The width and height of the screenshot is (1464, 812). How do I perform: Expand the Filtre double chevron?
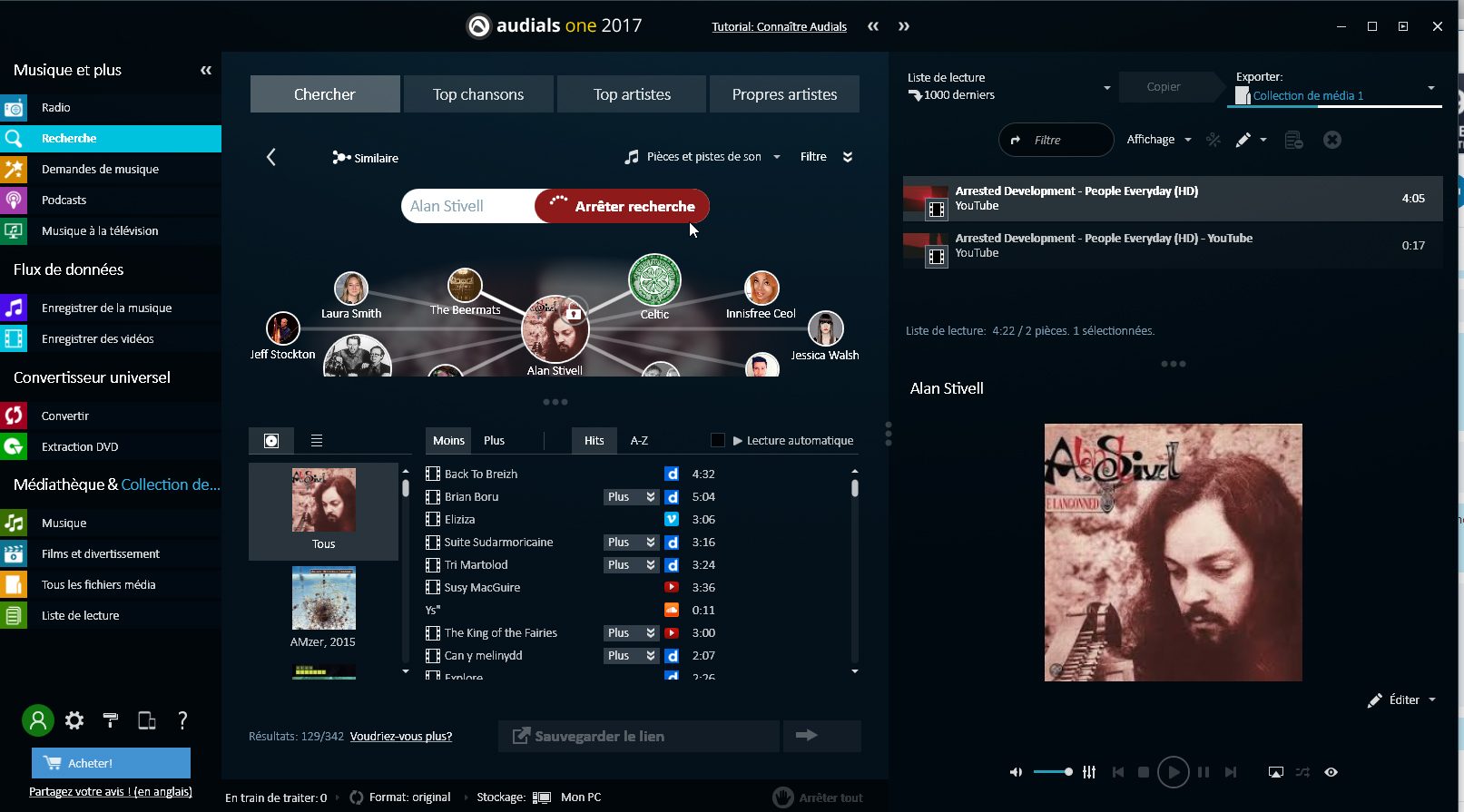[848, 157]
